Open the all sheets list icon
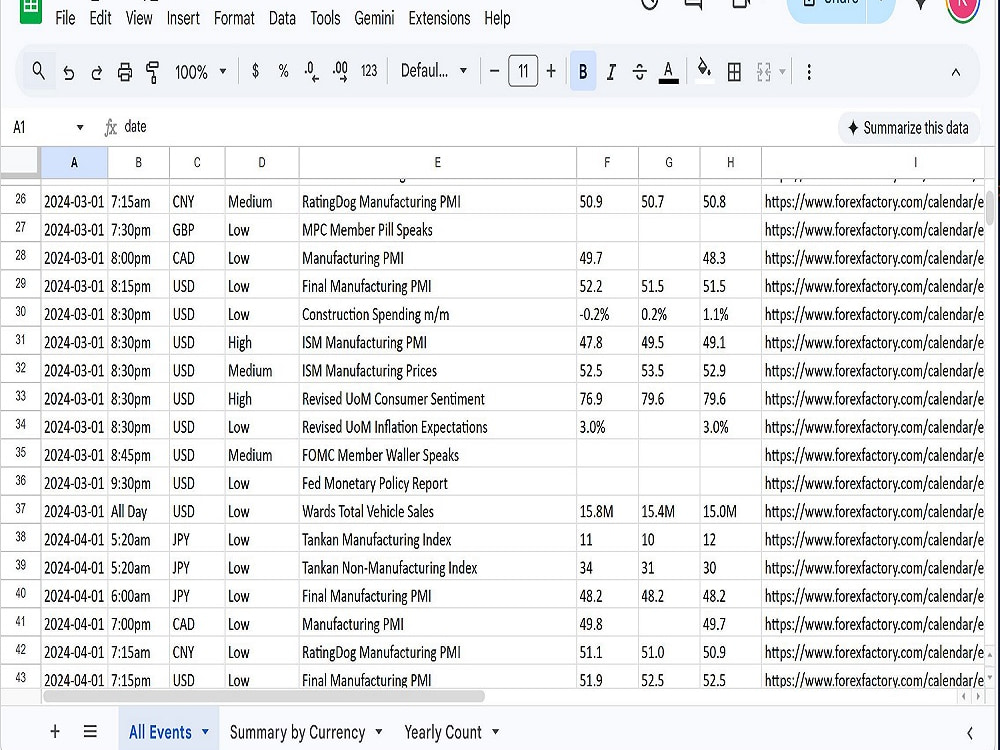Image resolution: width=1000 pixels, height=750 pixels. (90, 732)
